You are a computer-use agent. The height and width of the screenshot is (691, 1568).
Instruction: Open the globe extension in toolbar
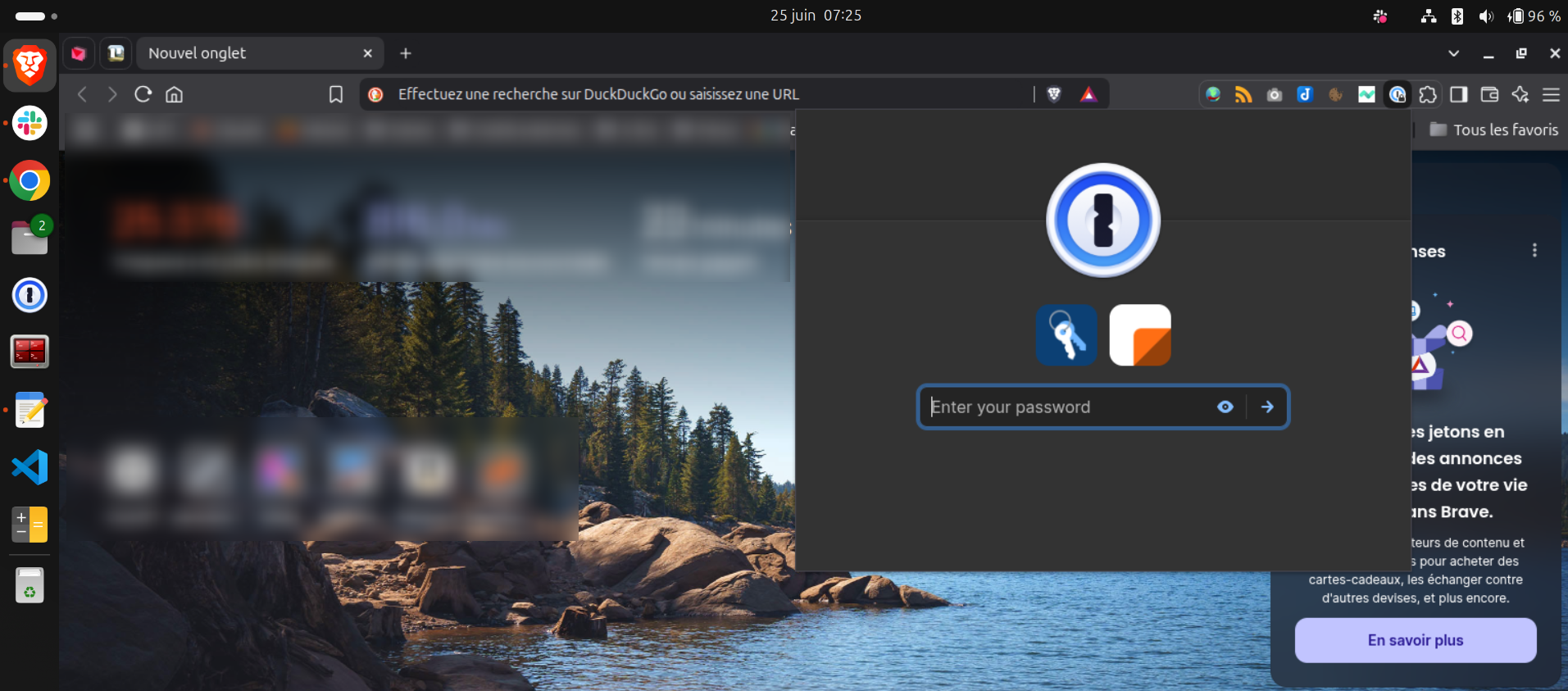[1213, 94]
